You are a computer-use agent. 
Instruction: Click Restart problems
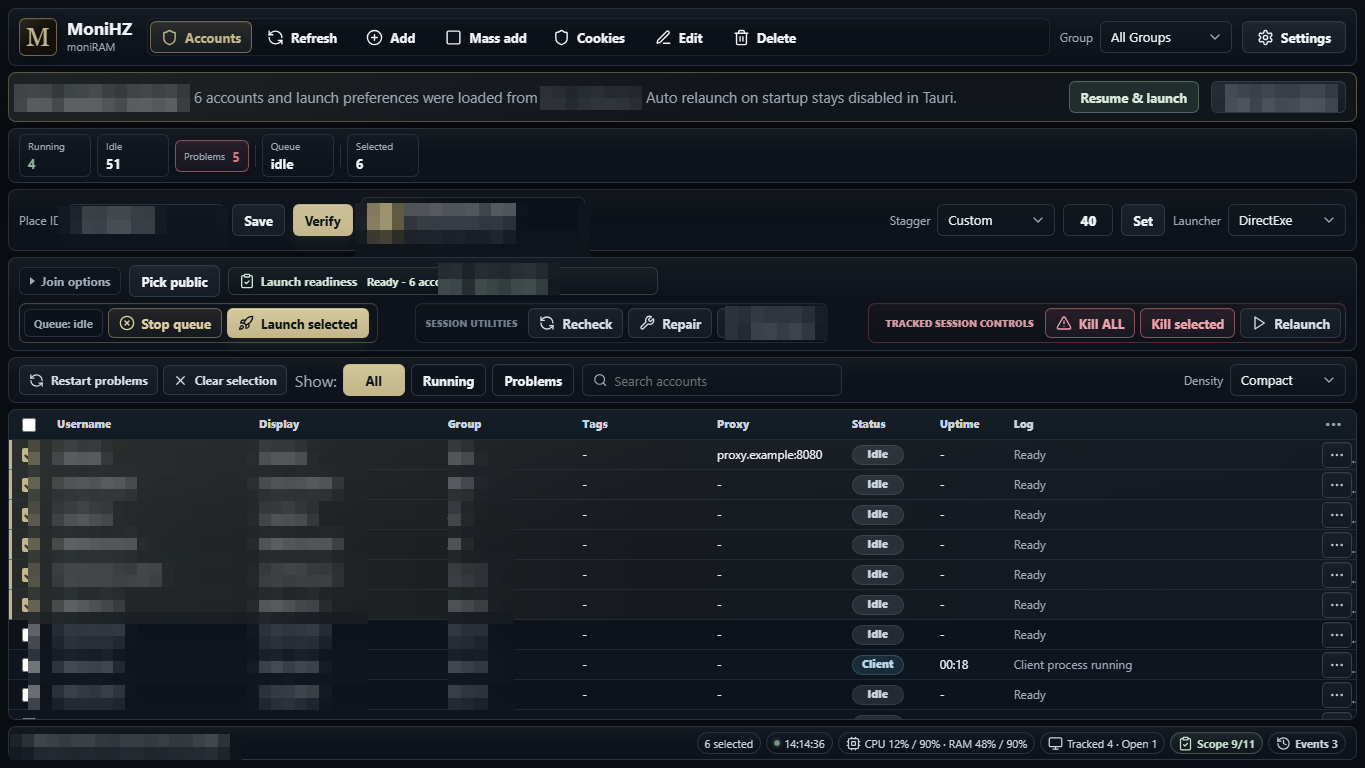click(x=89, y=381)
